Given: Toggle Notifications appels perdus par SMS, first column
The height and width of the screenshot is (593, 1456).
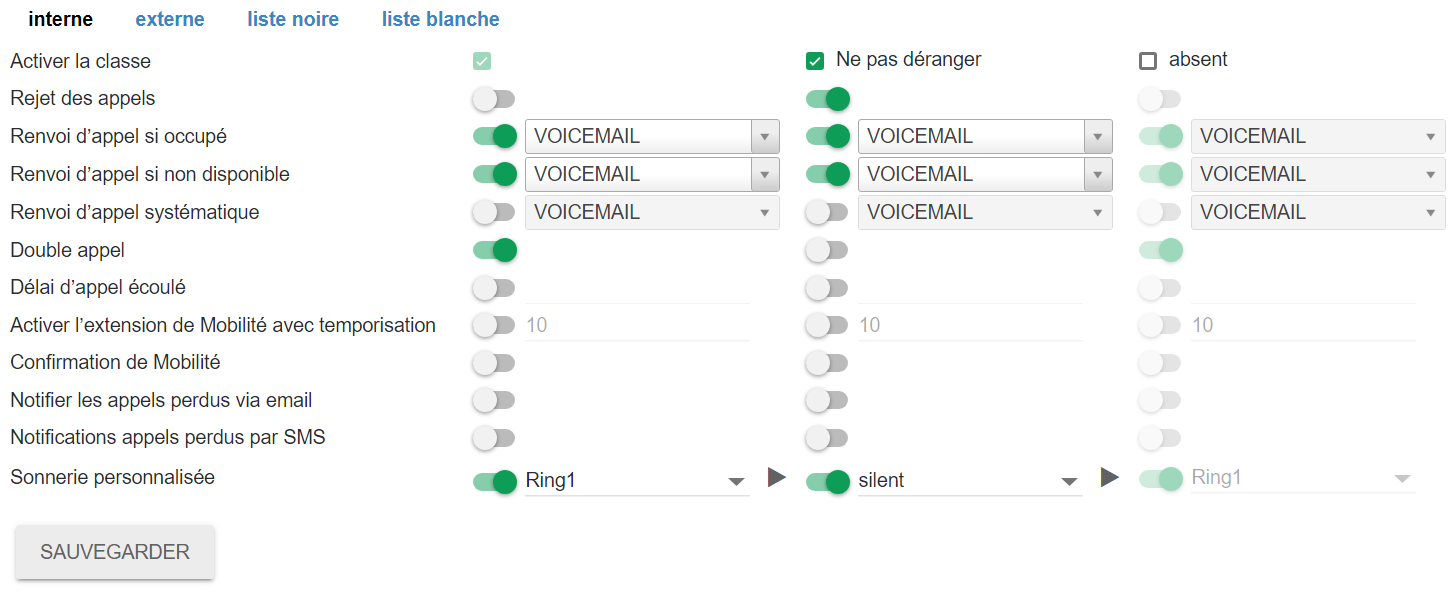Looking at the screenshot, I should tap(494, 438).
